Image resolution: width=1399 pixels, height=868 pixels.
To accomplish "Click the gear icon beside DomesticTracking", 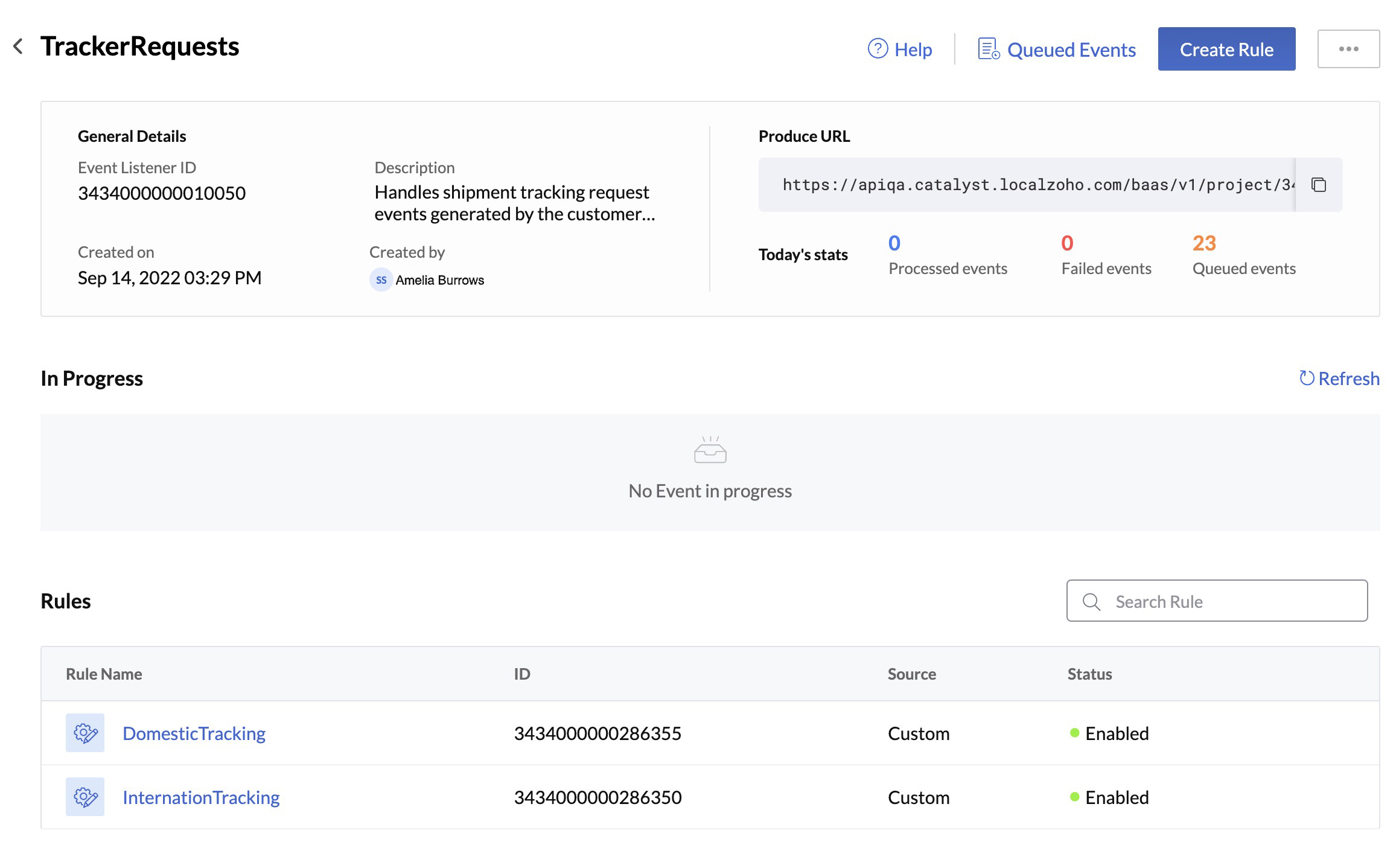I will [85, 733].
